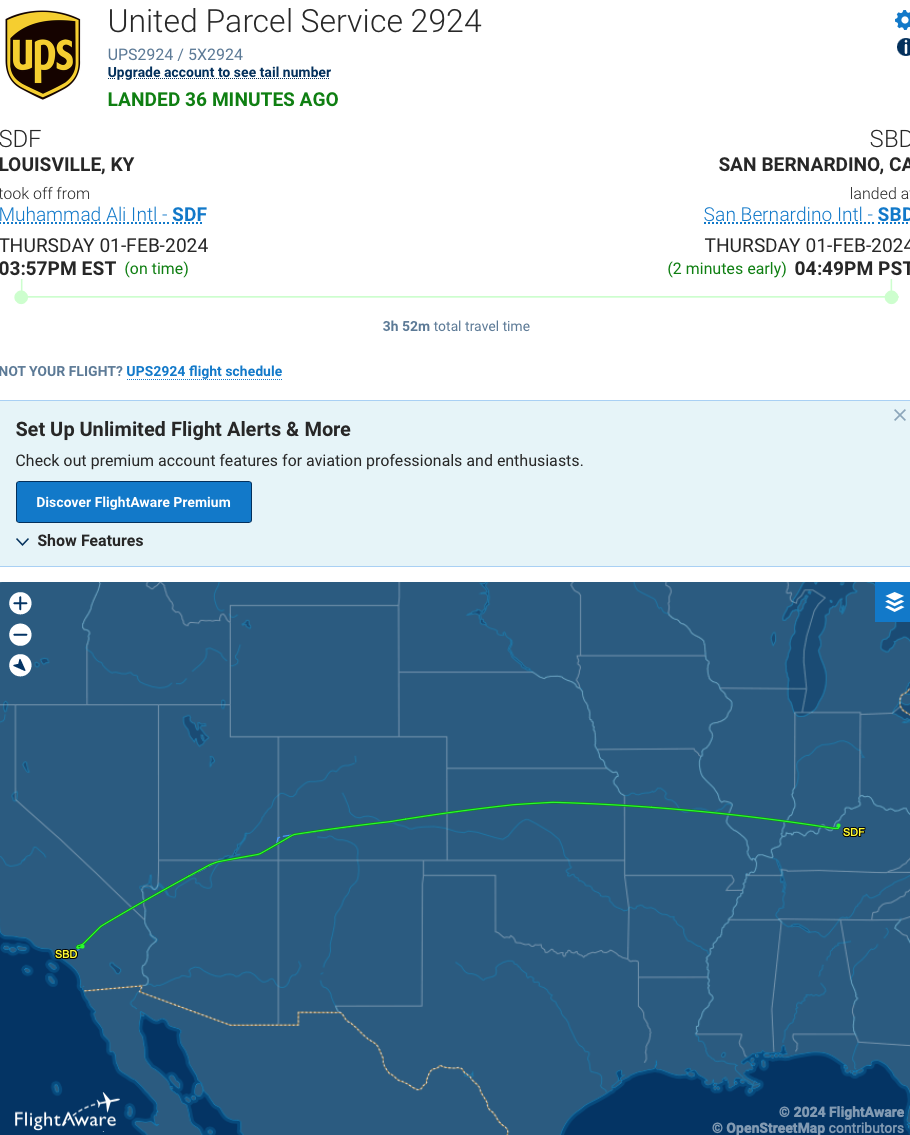Click the arrival dot on progress bar
Viewport: 910px width, 1135px height.
[891, 296]
